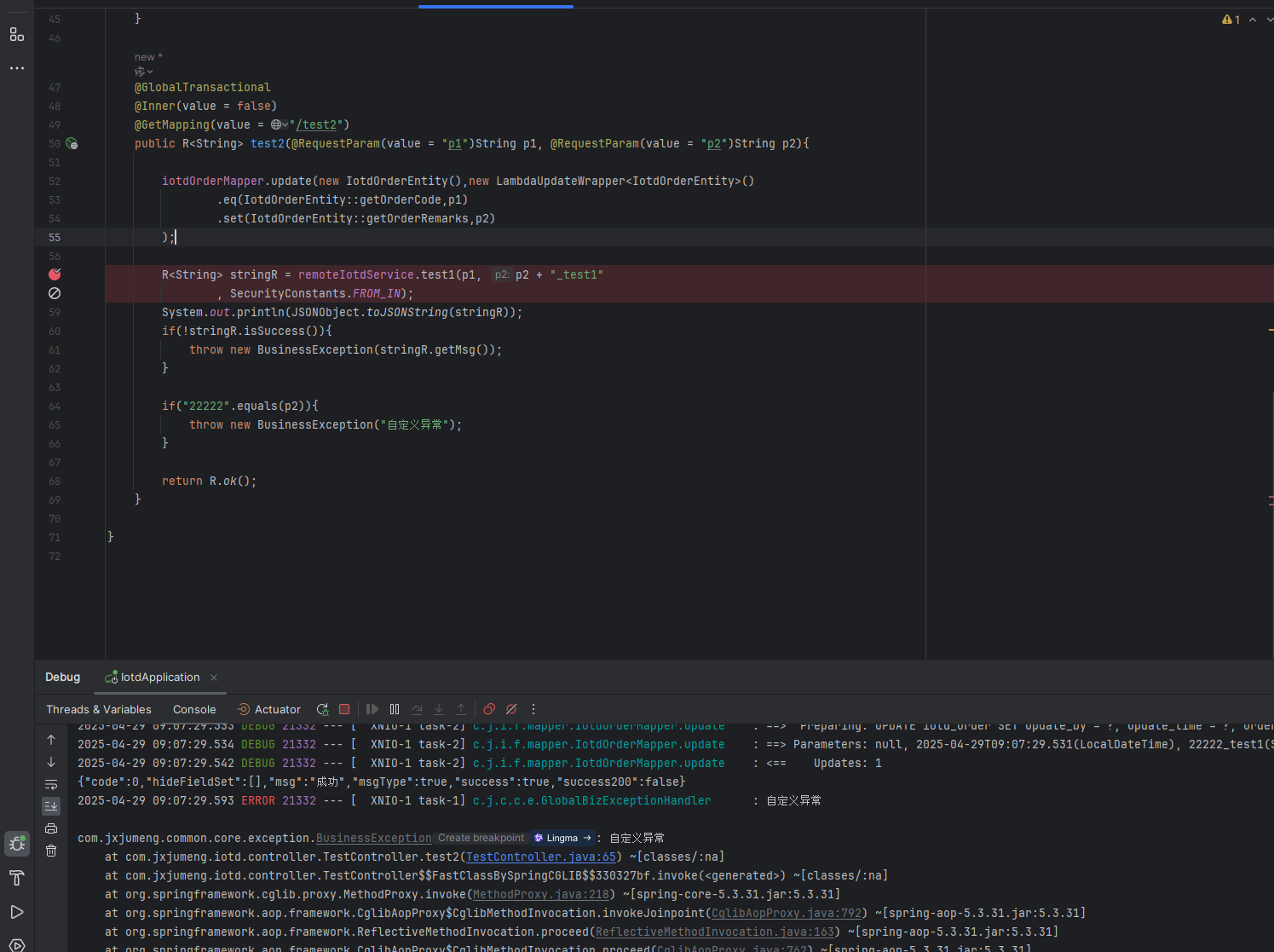Click the Rerun iotdApplication debug icon
This screenshot has width=1274, height=952.
click(x=322, y=709)
